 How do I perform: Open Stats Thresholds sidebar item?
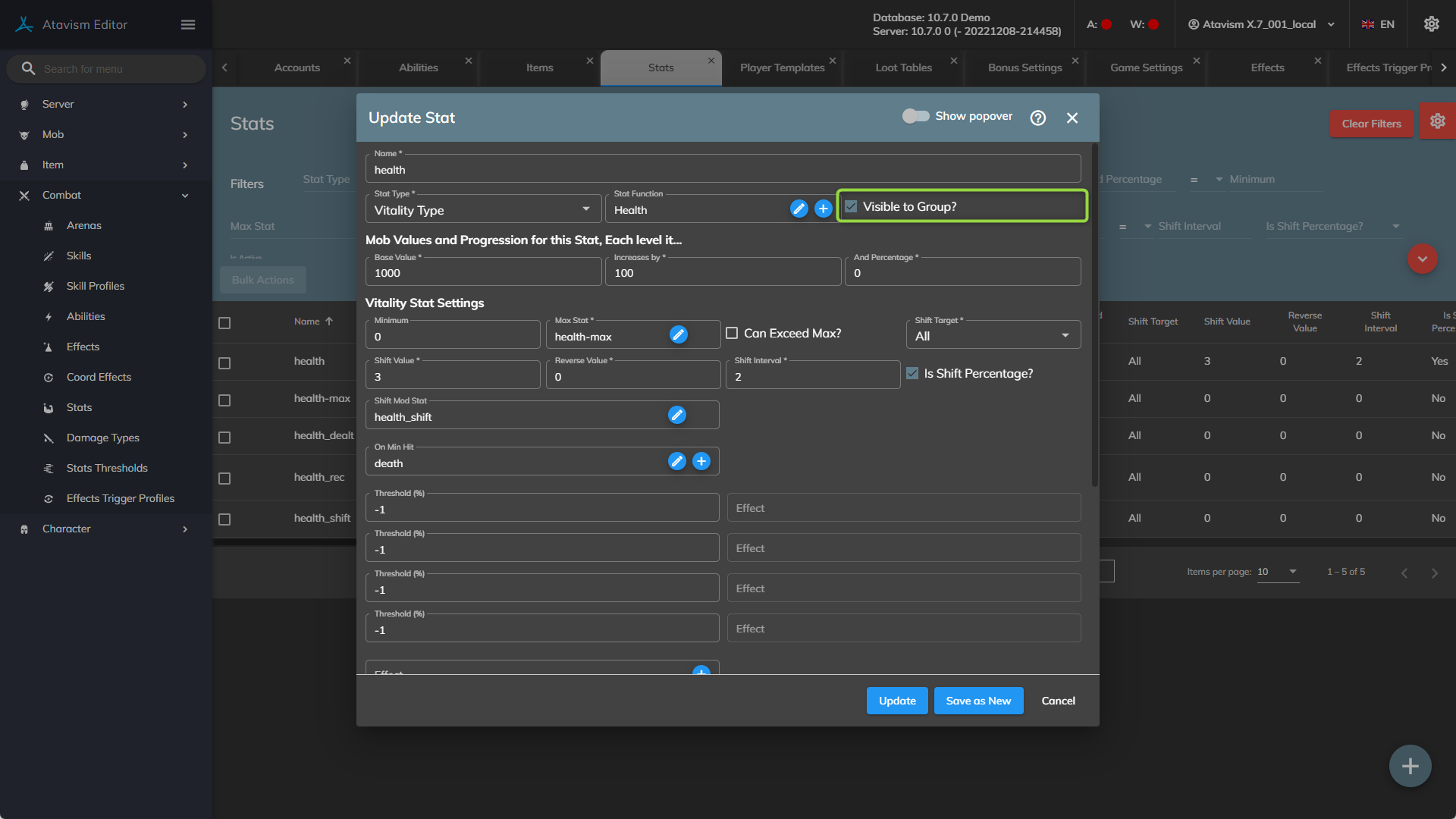[x=107, y=468]
